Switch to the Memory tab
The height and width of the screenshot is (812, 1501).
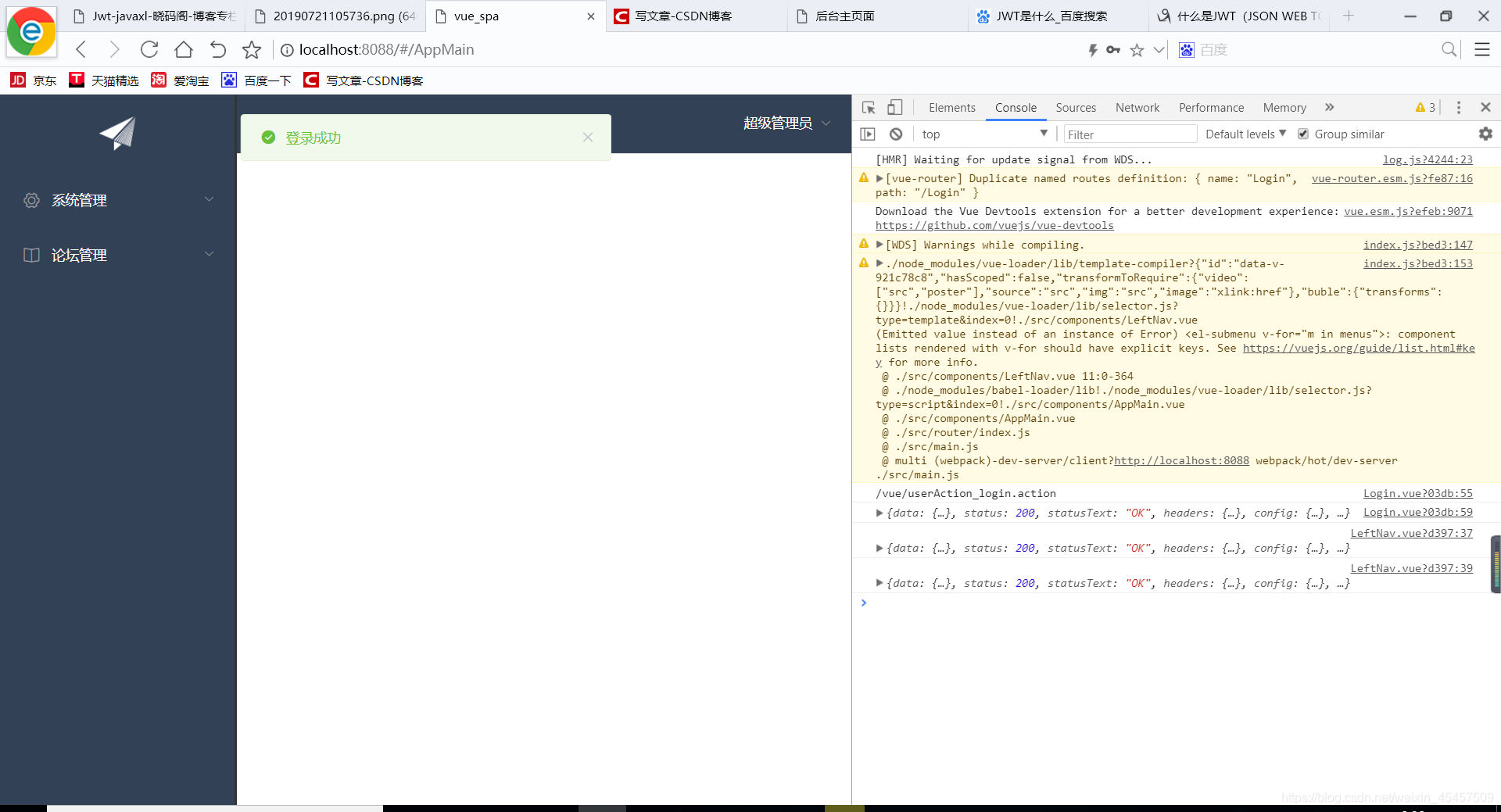(1284, 108)
